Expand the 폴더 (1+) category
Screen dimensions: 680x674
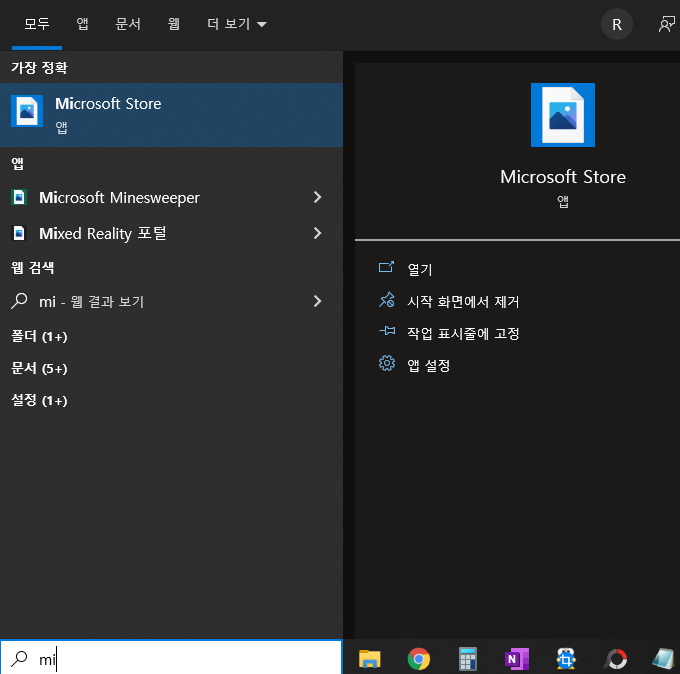39,336
